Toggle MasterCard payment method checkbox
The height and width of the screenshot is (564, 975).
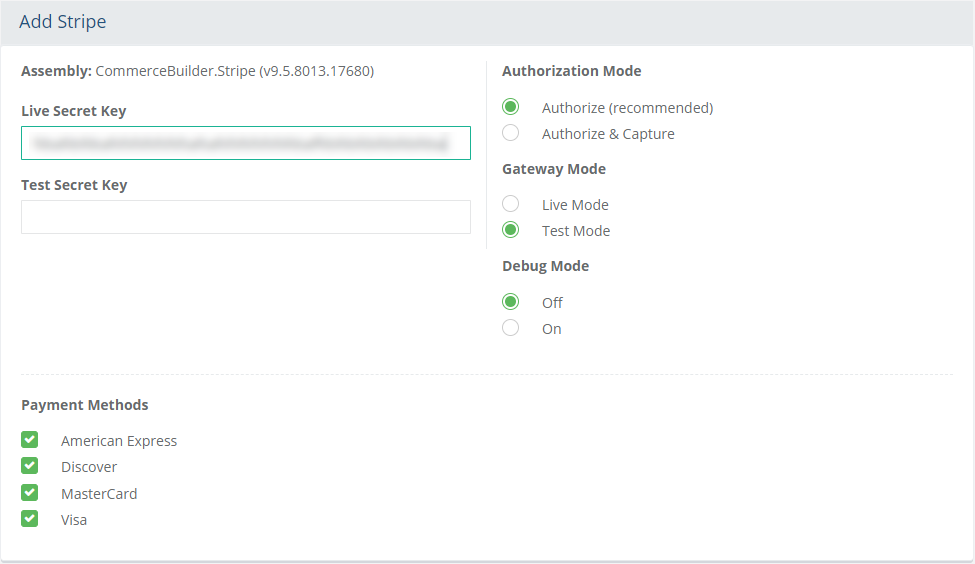[29, 492]
